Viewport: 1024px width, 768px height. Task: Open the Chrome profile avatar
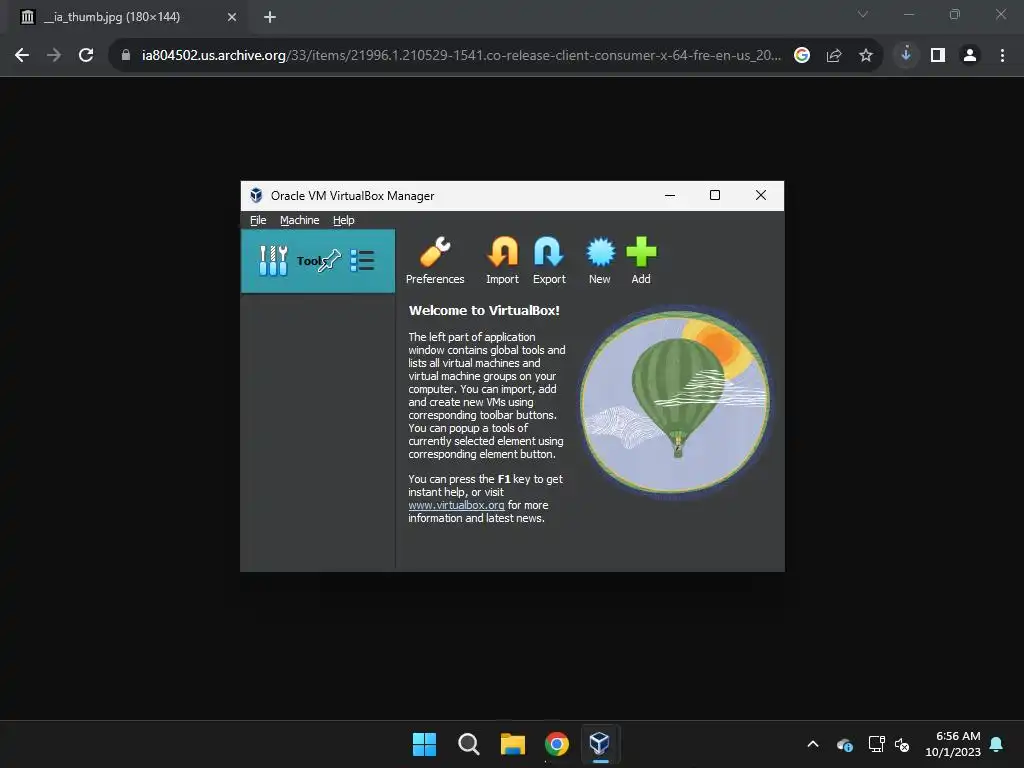pyautogui.click(x=970, y=56)
